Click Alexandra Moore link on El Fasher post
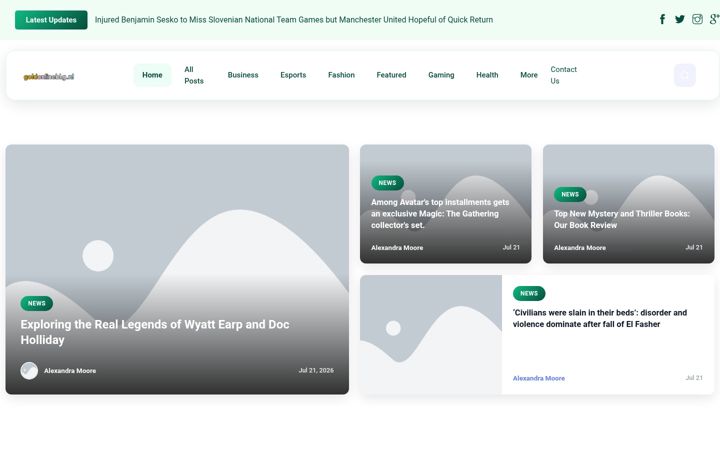 pos(539,378)
